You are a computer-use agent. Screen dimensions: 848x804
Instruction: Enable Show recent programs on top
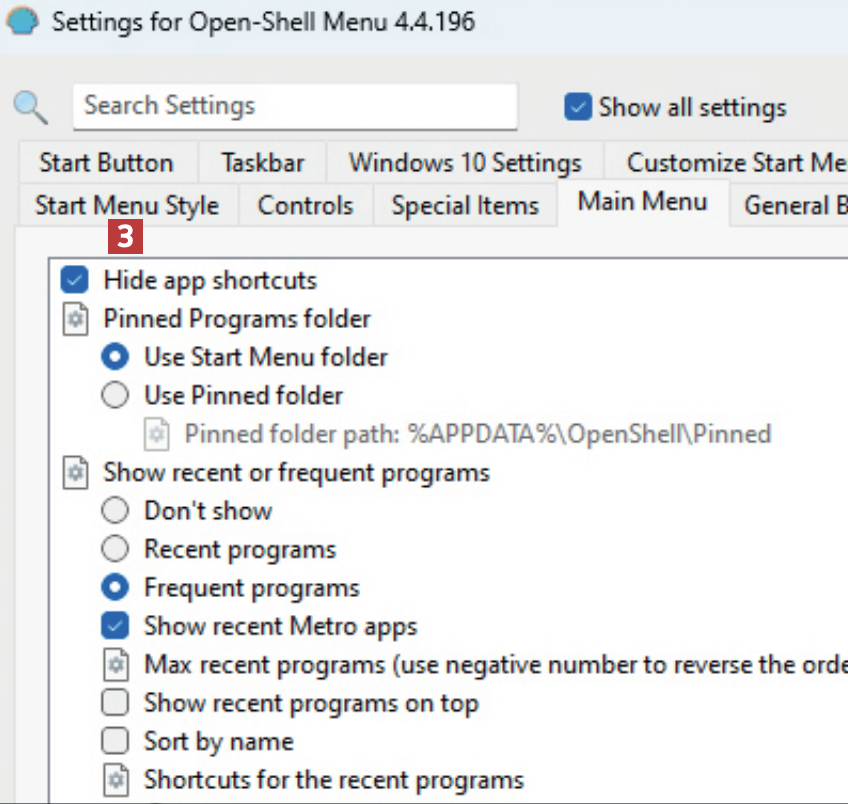pyautogui.click(x=116, y=703)
